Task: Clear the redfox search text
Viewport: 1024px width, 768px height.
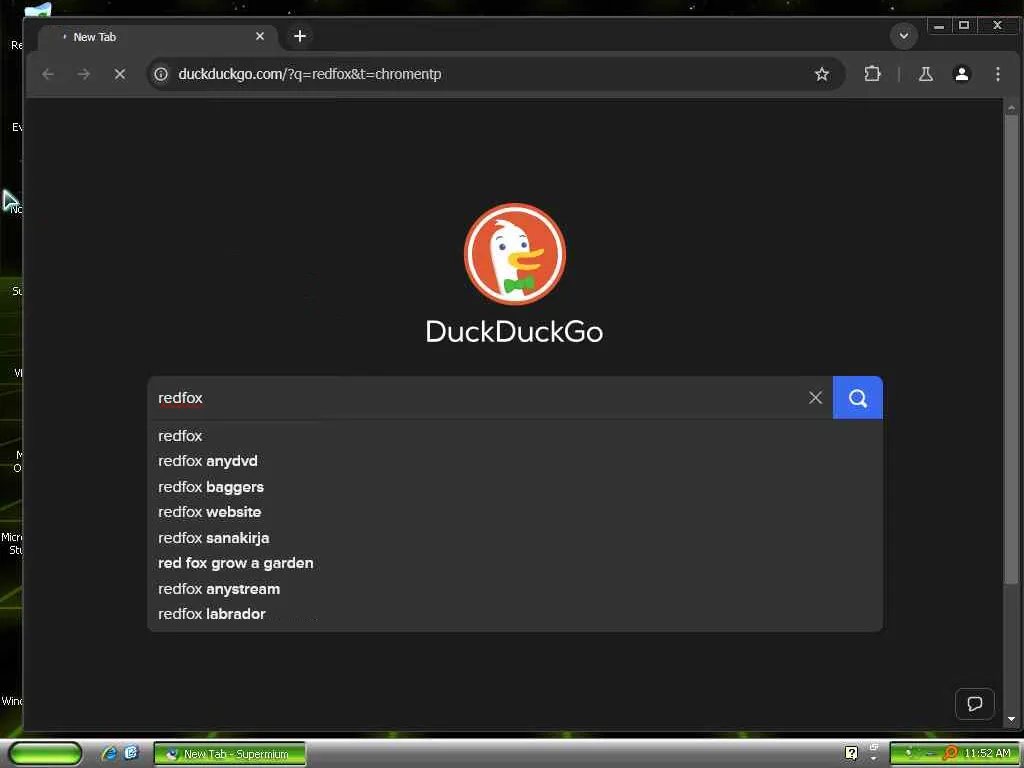Action: pyautogui.click(x=815, y=398)
